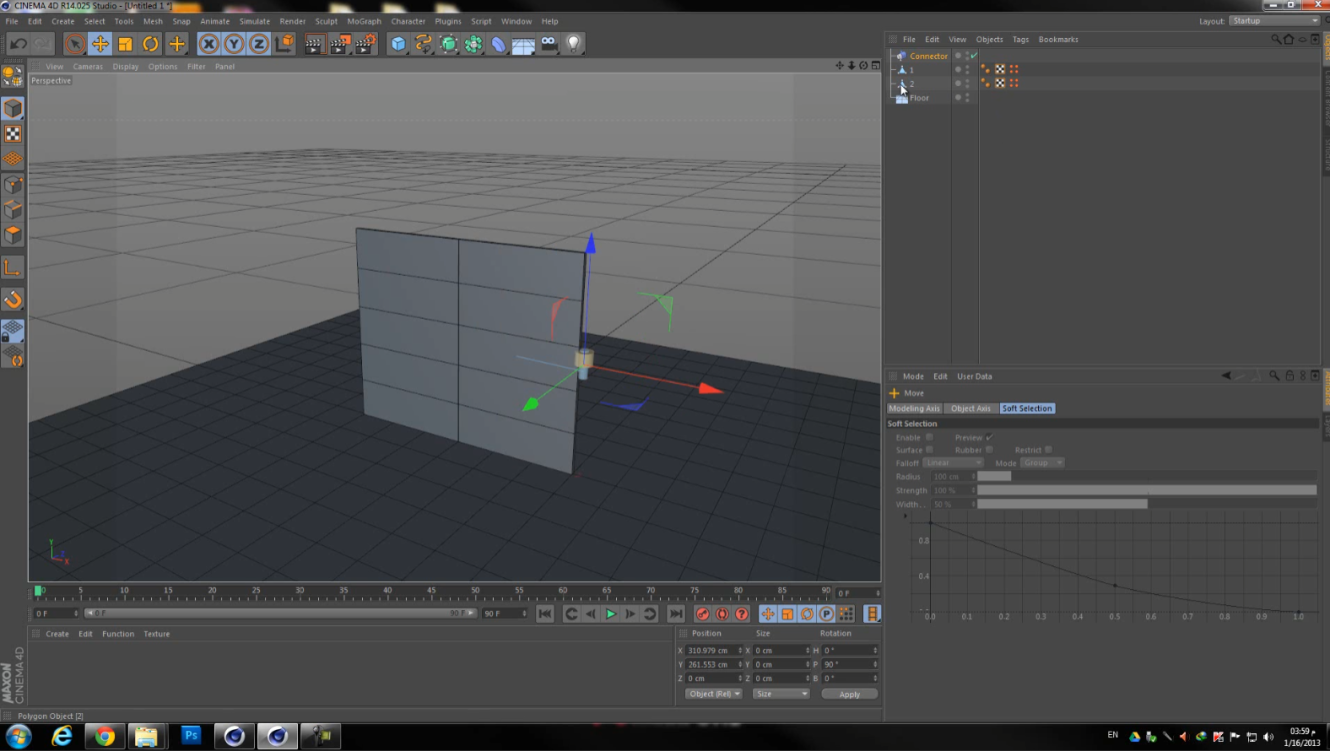The image size is (1330, 751).
Task: Add a Light object bulb icon
Action: point(574,44)
